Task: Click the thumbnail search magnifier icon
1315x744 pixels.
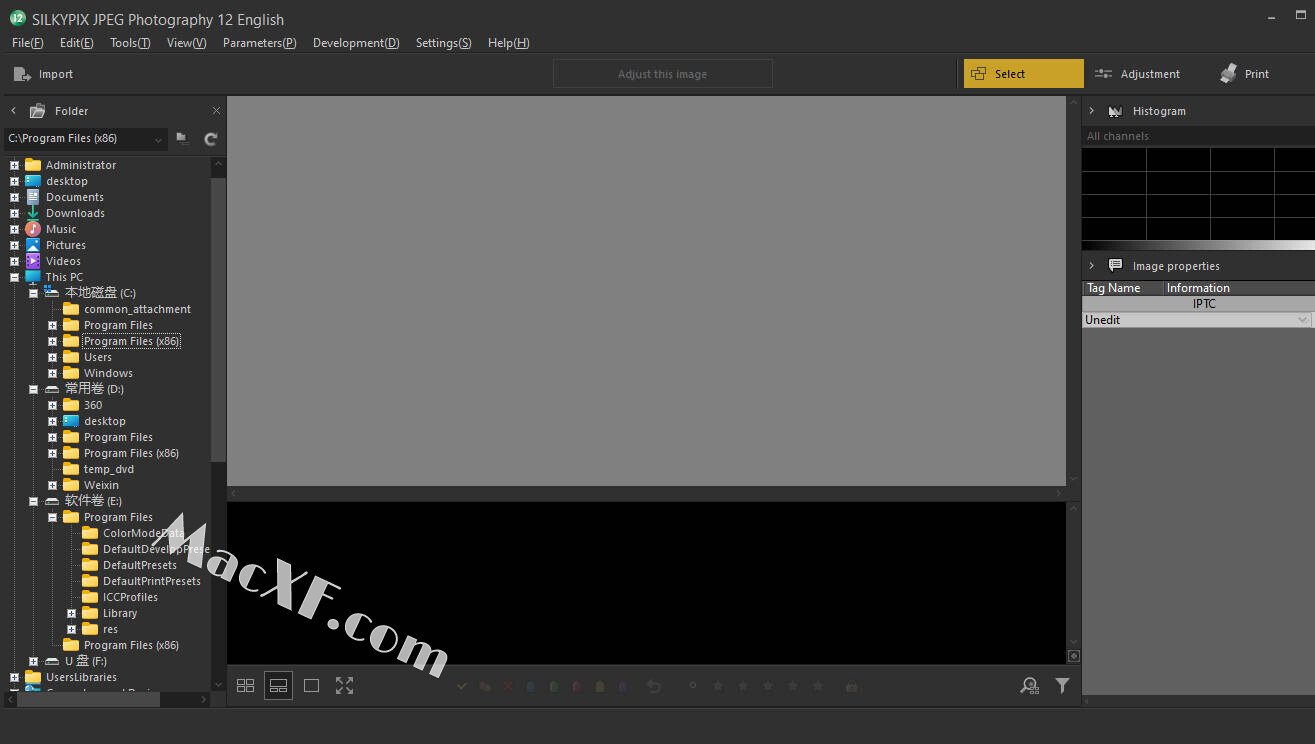Action: click(x=1029, y=686)
